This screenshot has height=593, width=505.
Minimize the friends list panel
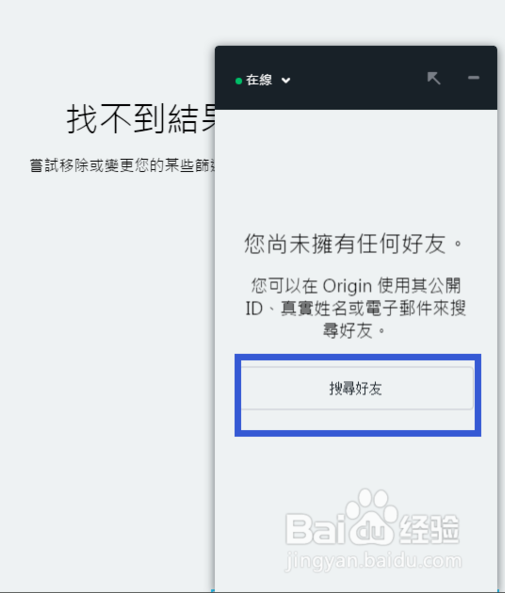474,78
